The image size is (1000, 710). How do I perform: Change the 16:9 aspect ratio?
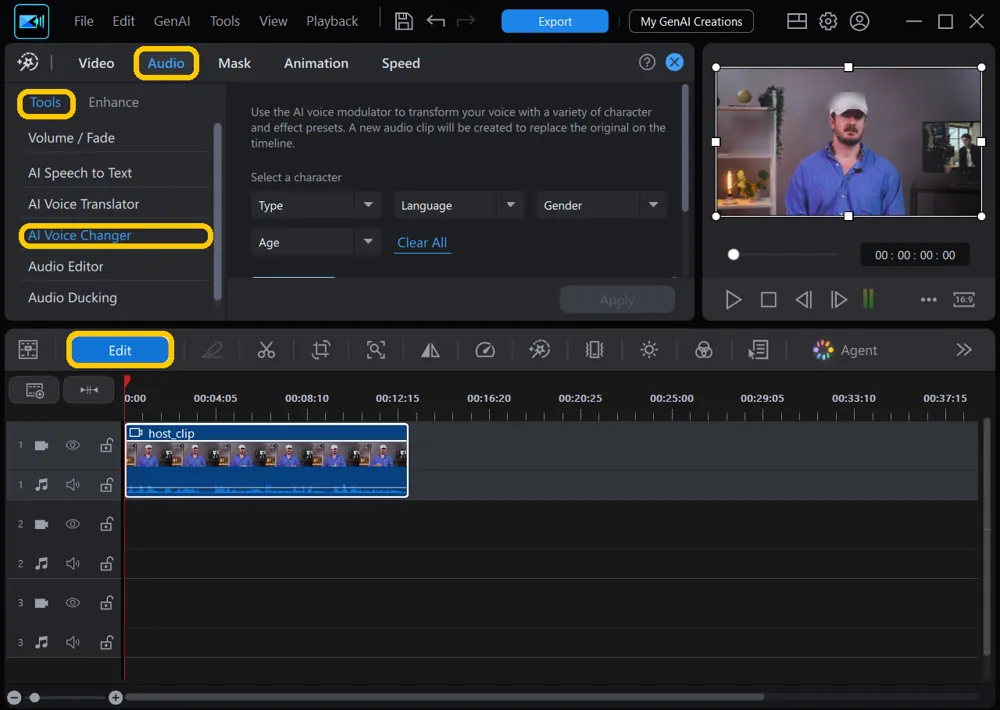[964, 299]
